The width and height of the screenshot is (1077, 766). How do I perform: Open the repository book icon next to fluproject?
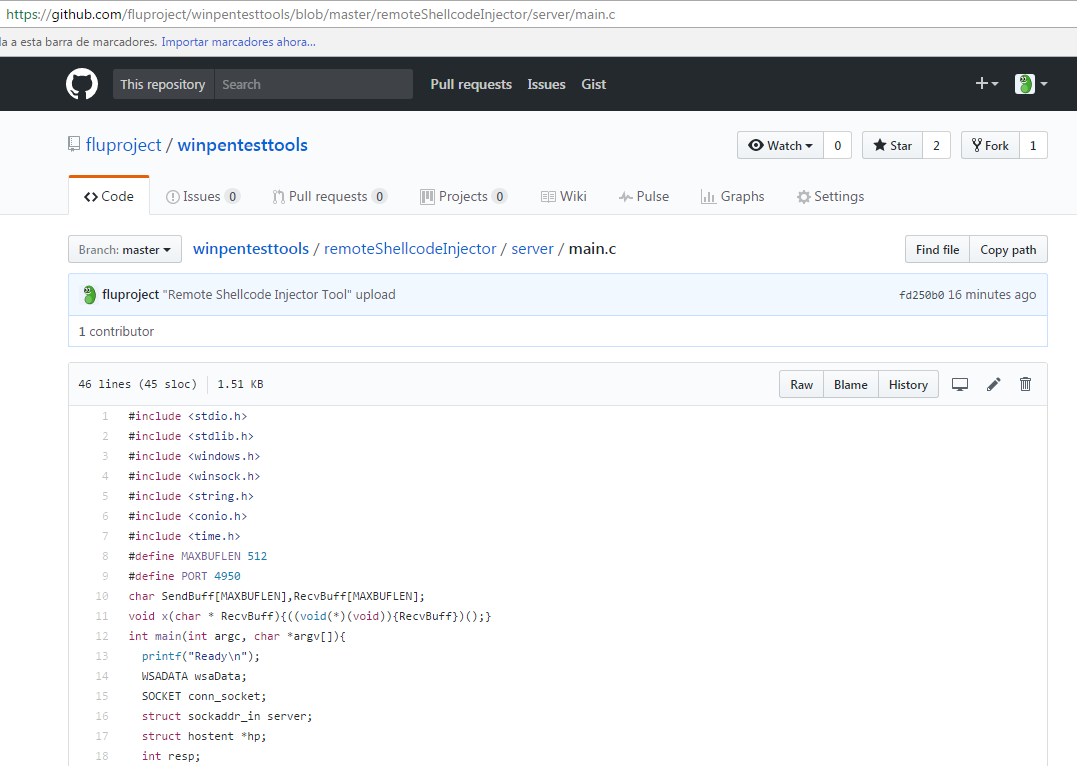[74, 144]
